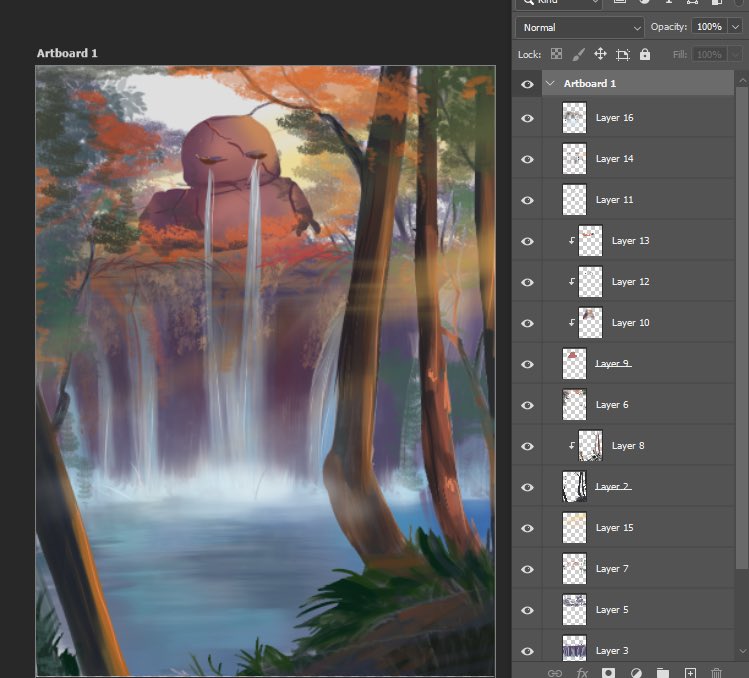Viewport: 749px width, 678px height.
Task: Click the Artboard 1 label above canvas
Action: (x=67, y=53)
